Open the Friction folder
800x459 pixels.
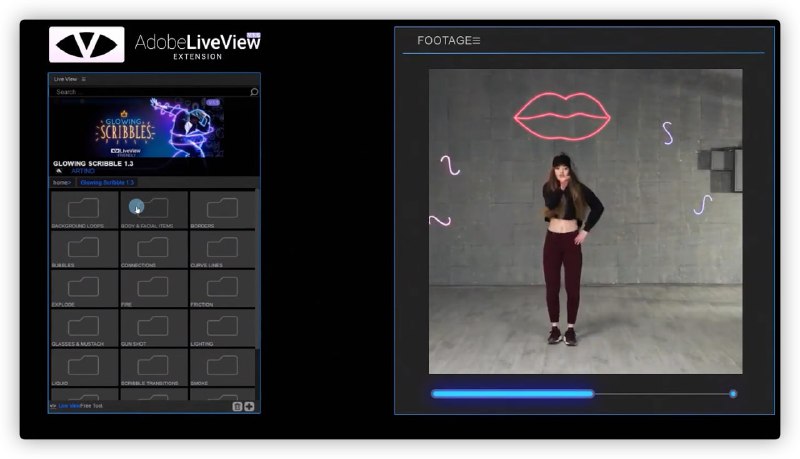[x=222, y=289]
